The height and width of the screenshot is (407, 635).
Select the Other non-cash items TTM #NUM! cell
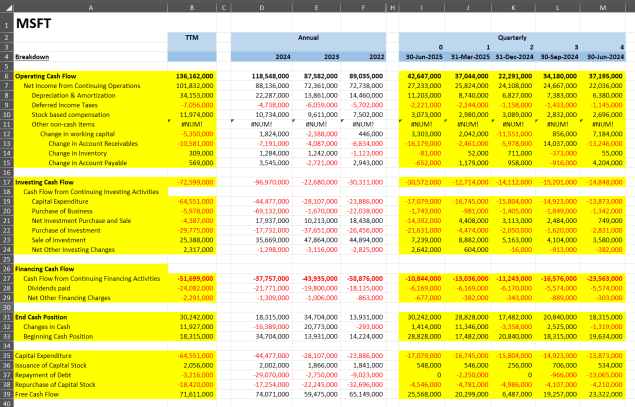[x=192, y=124]
